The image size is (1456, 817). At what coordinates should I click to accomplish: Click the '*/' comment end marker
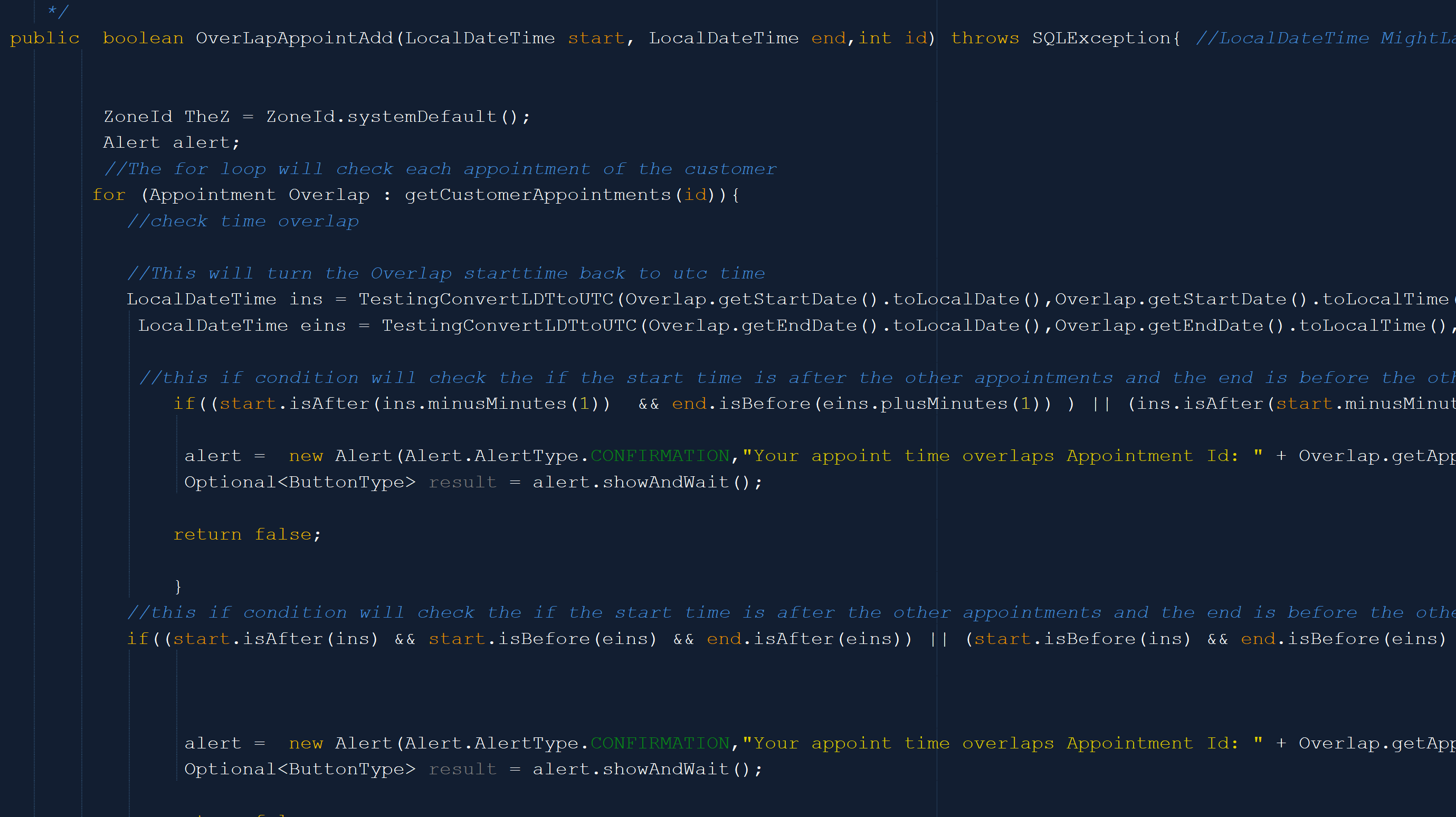tap(58, 11)
